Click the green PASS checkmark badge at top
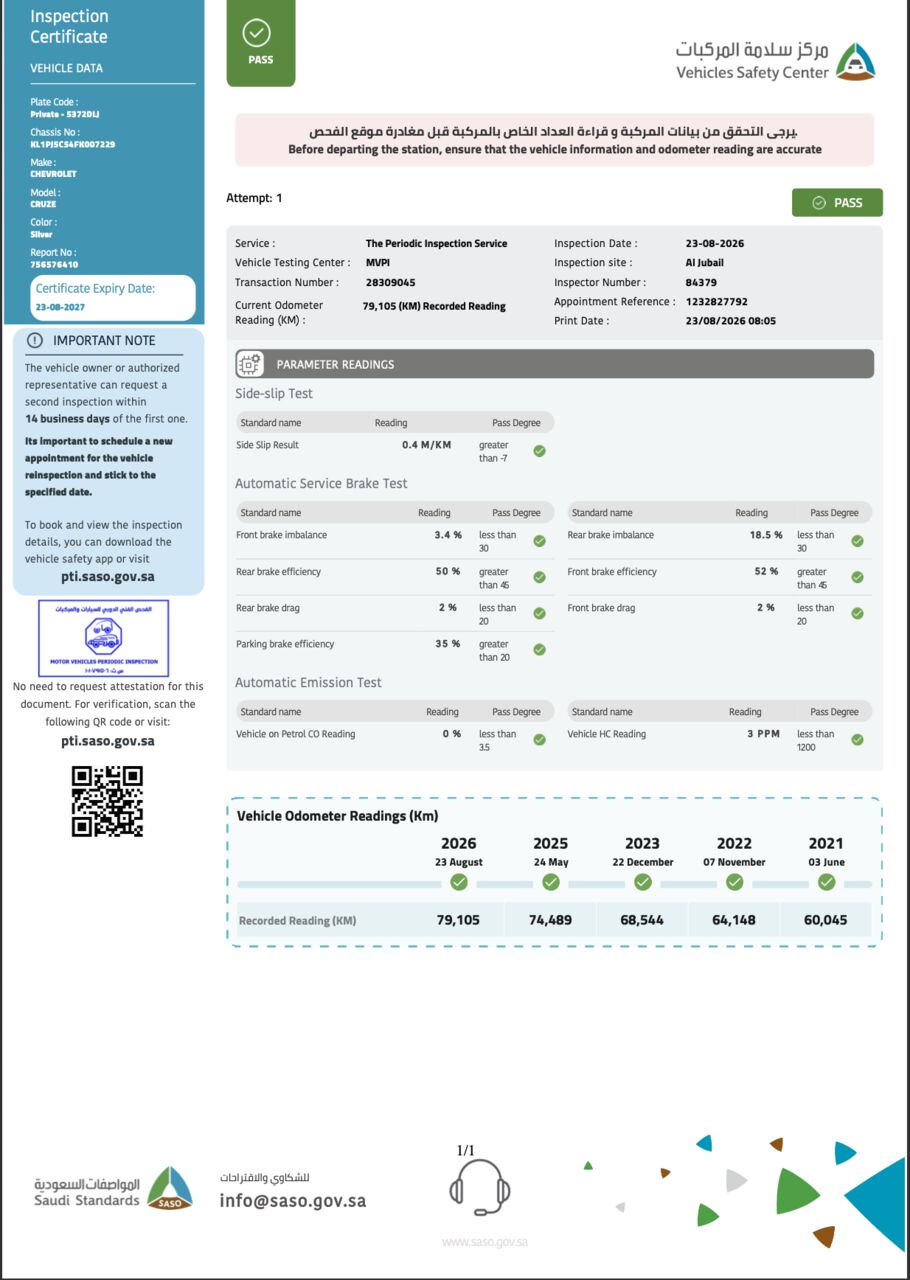 point(260,43)
